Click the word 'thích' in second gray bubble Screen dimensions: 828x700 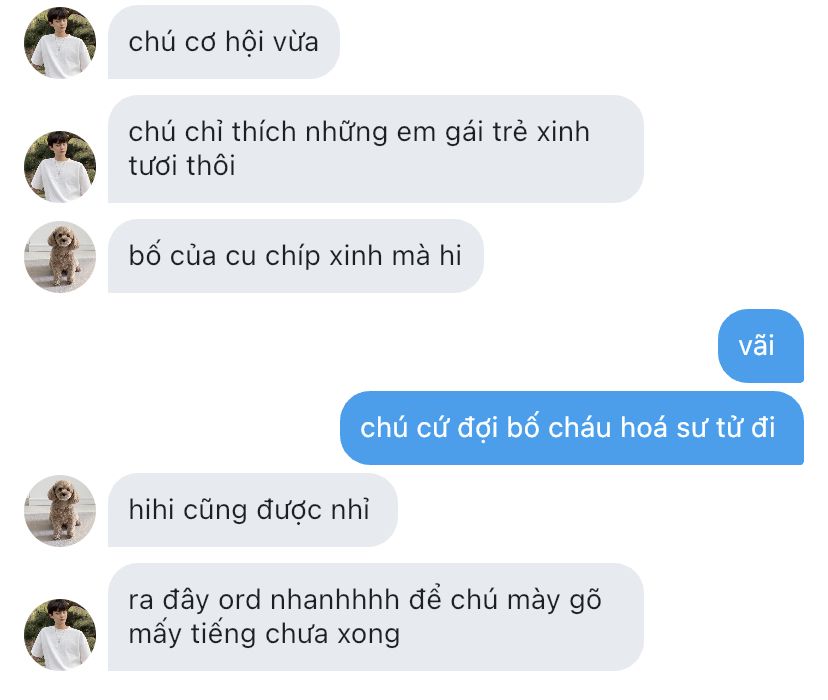(264, 132)
